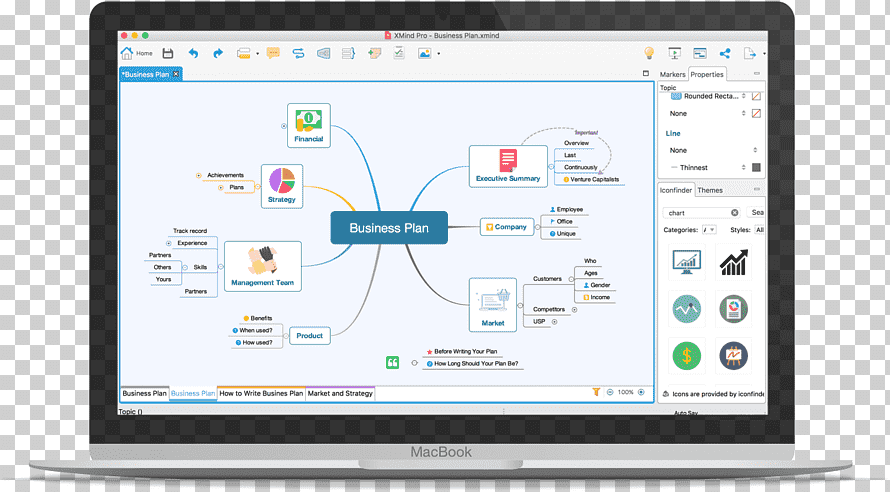Screen dimensions: 890x492
Task: Open the Thinnest line width dropdown
Action: click(x=743, y=167)
